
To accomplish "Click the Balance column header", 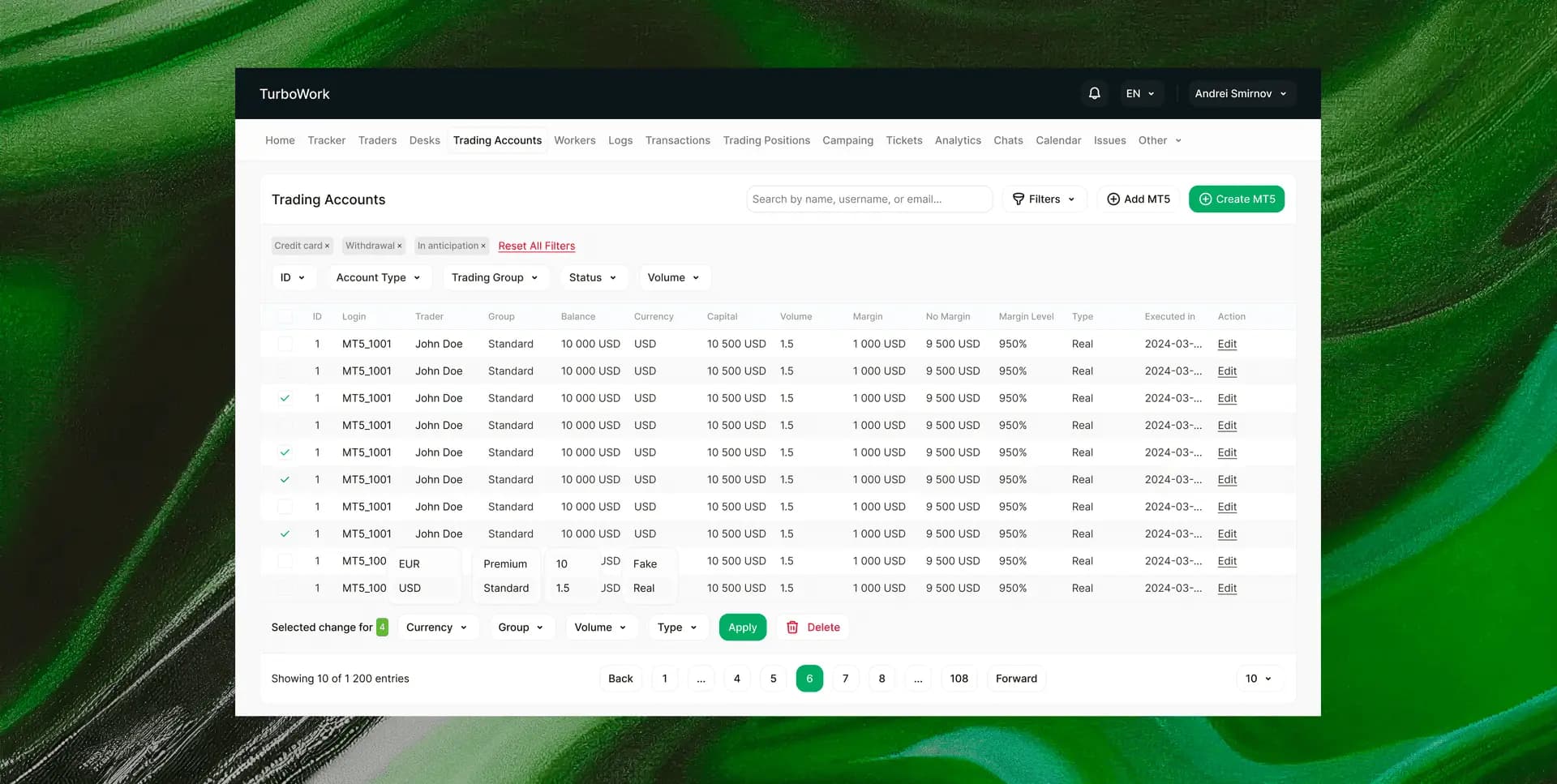I will point(578,316).
